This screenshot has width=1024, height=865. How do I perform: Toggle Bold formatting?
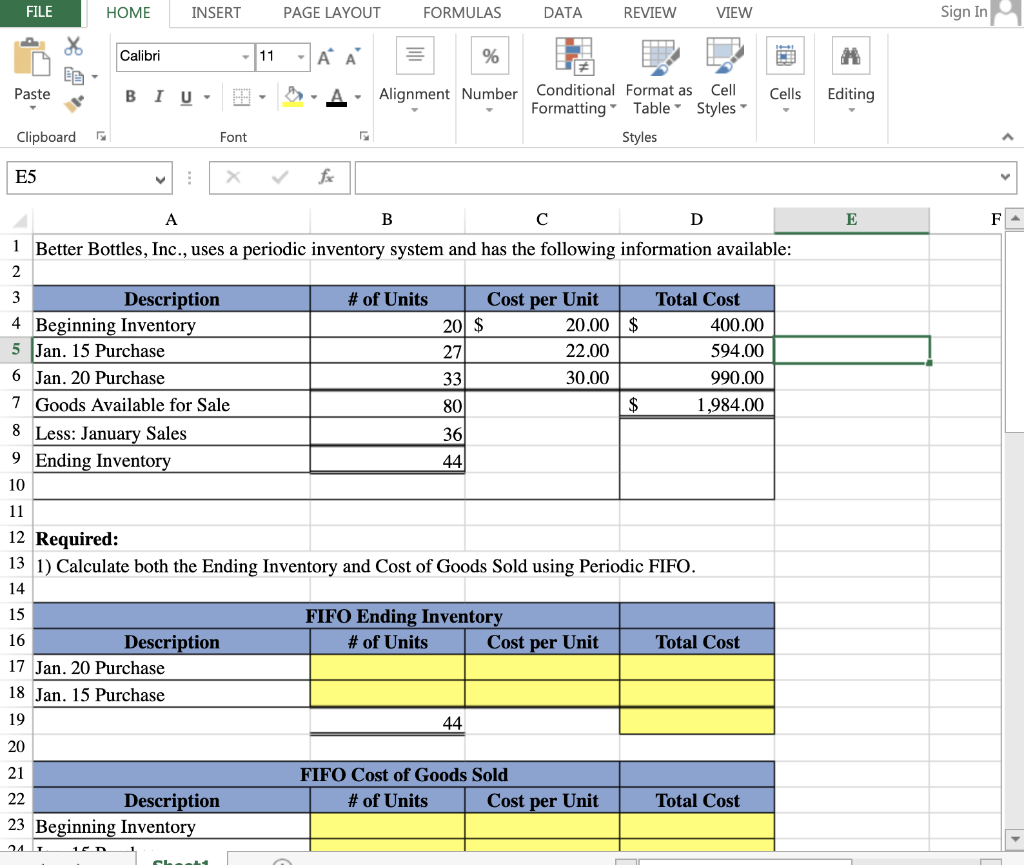[130, 94]
